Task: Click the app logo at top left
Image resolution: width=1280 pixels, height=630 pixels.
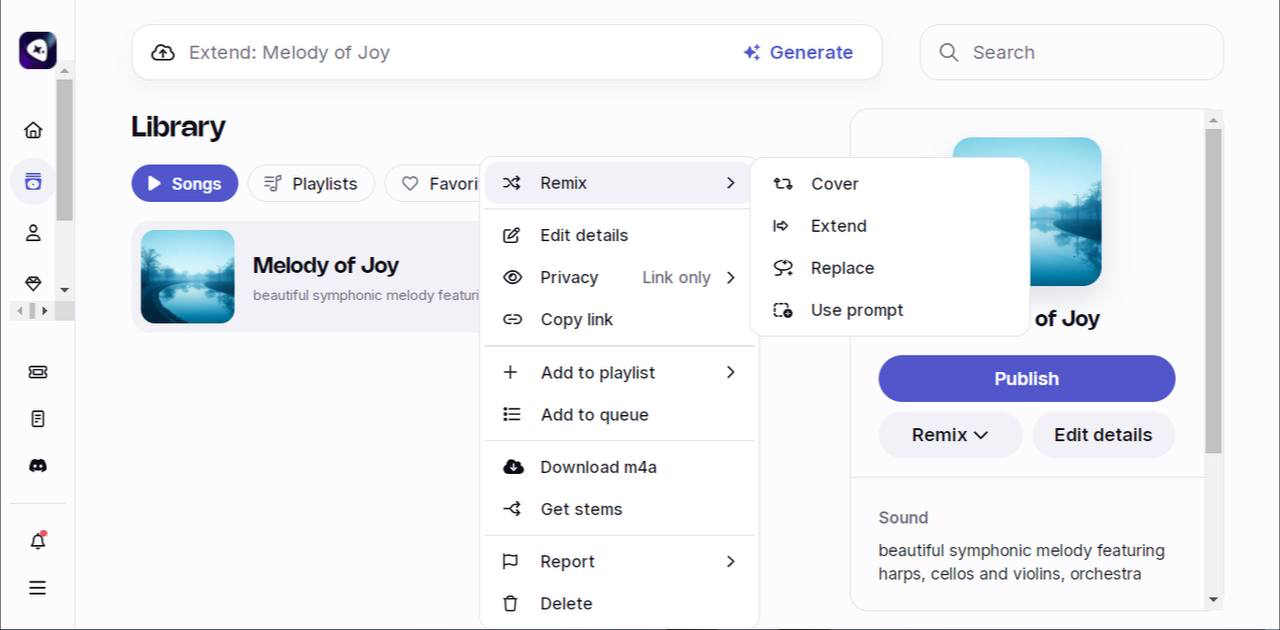Action: (x=37, y=50)
